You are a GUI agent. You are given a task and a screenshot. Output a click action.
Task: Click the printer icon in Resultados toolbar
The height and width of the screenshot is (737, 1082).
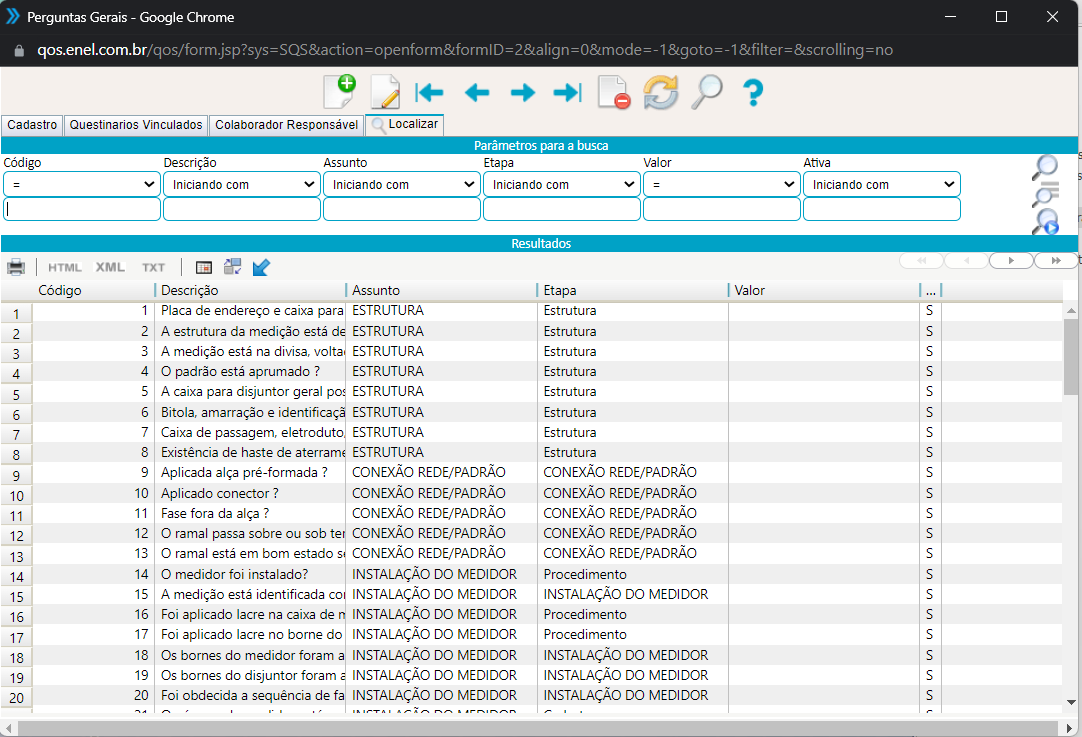point(16,267)
